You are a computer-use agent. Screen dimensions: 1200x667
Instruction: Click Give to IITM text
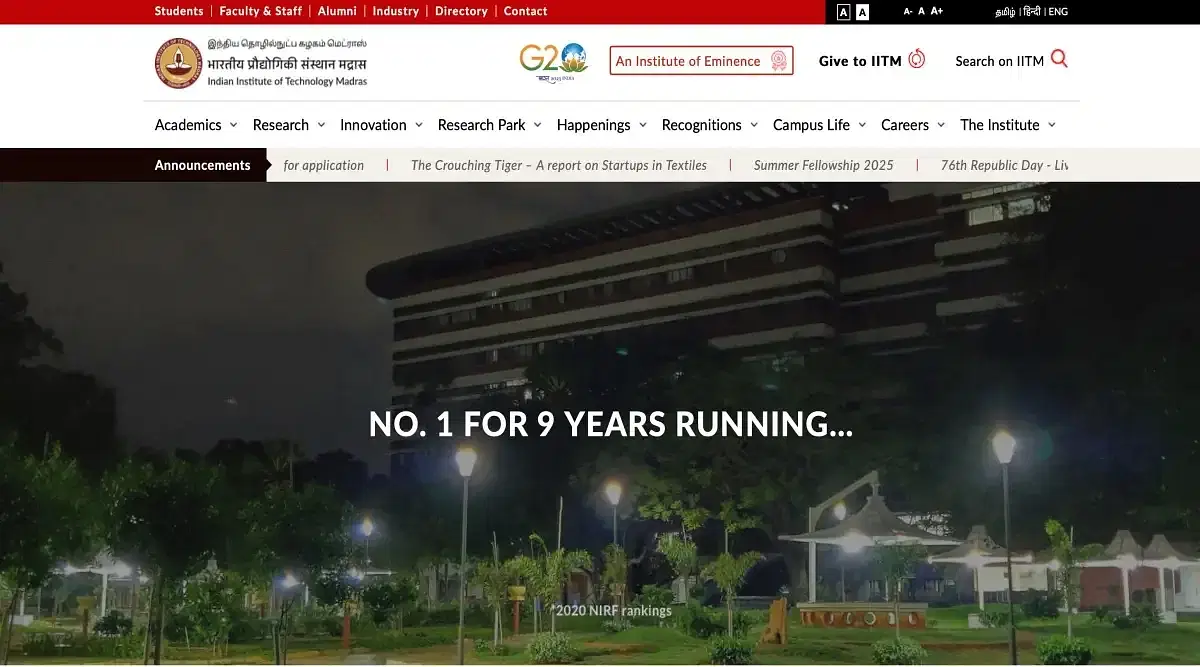tap(860, 61)
